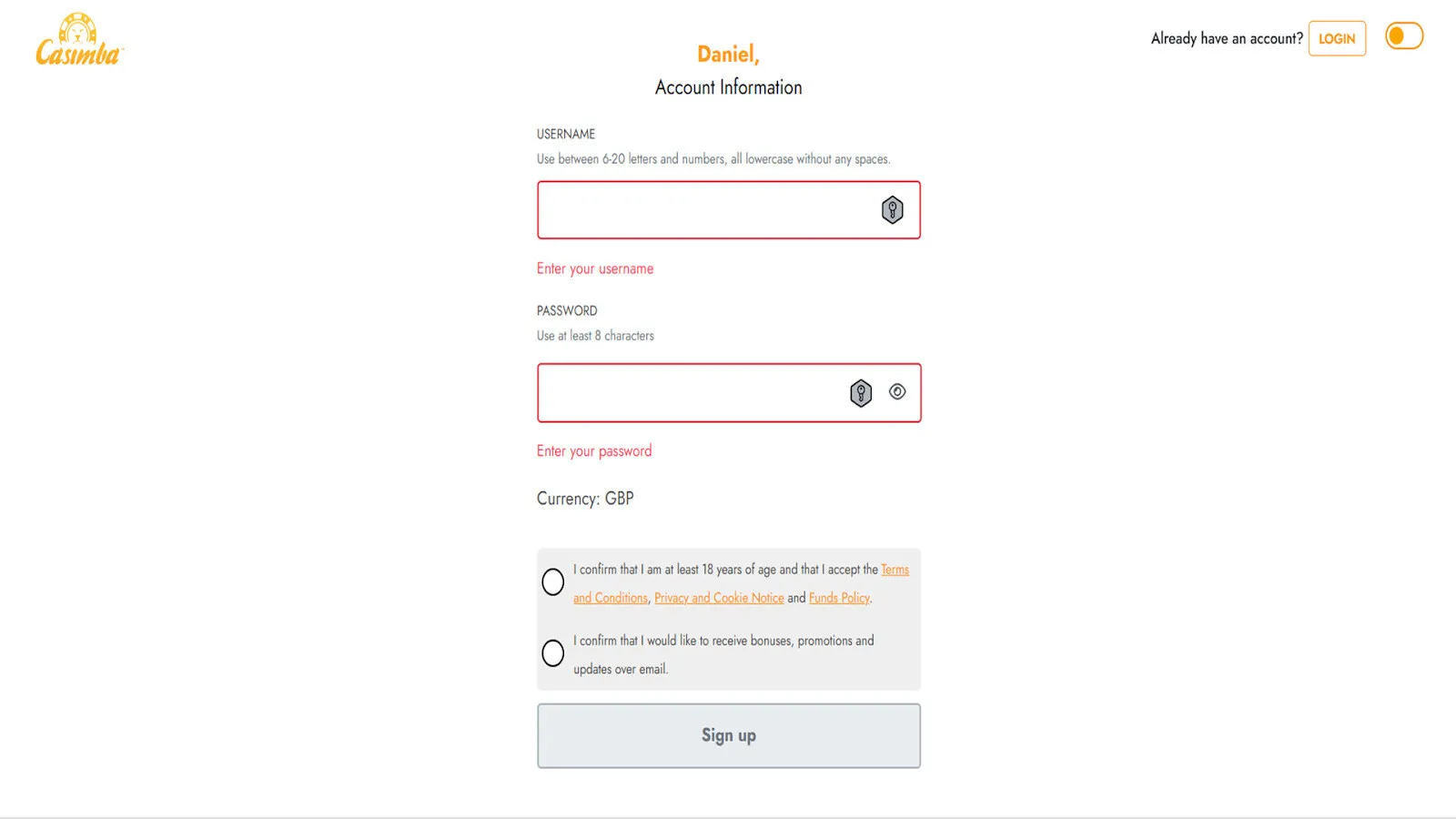Image resolution: width=1456 pixels, height=819 pixels.
Task: Open the "and Conditions" terms link
Action: [611, 598]
